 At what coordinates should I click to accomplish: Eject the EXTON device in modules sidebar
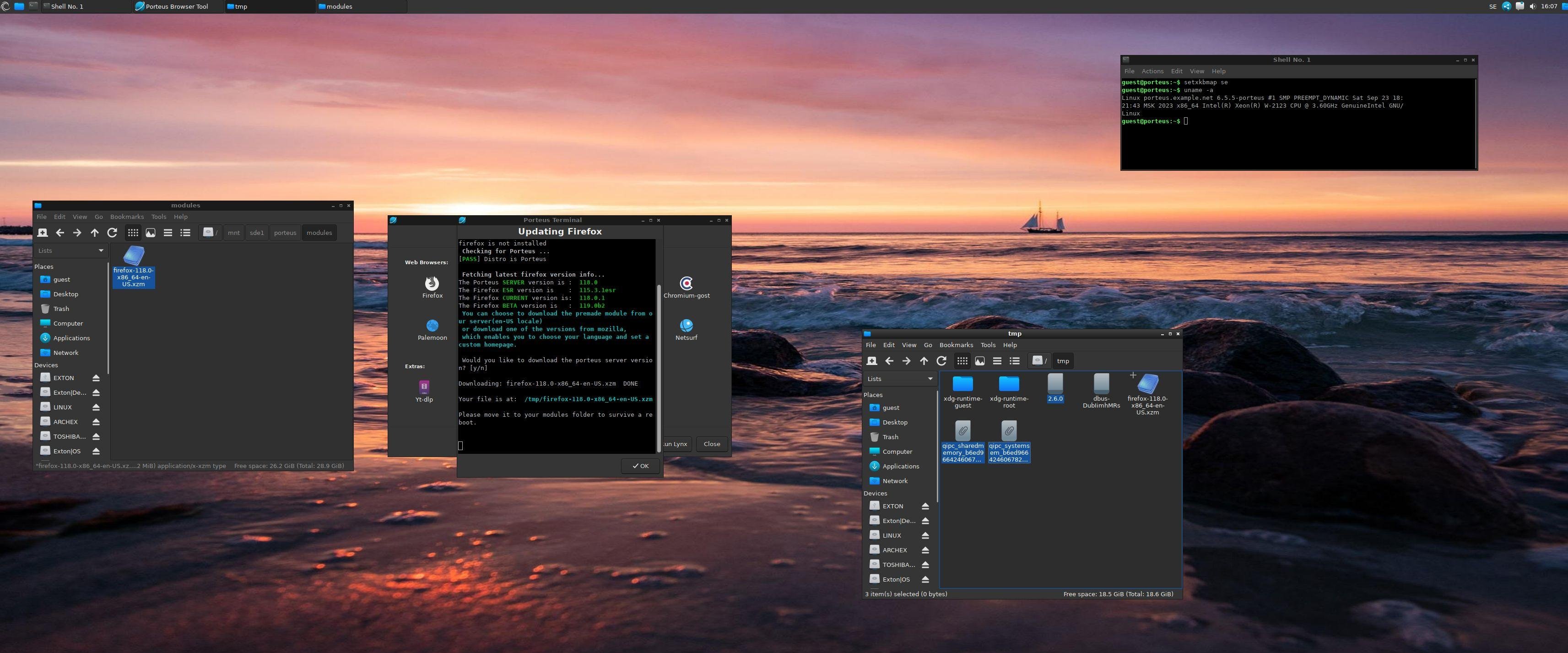96,378
